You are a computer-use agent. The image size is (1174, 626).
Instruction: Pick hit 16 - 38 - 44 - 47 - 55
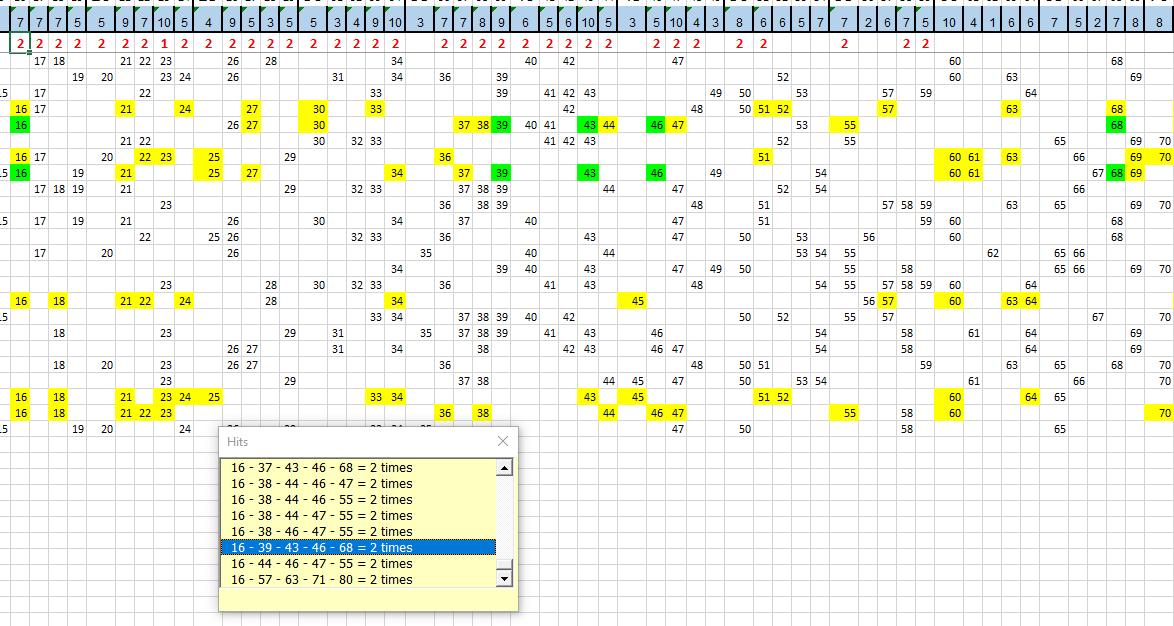coord(321,515)
